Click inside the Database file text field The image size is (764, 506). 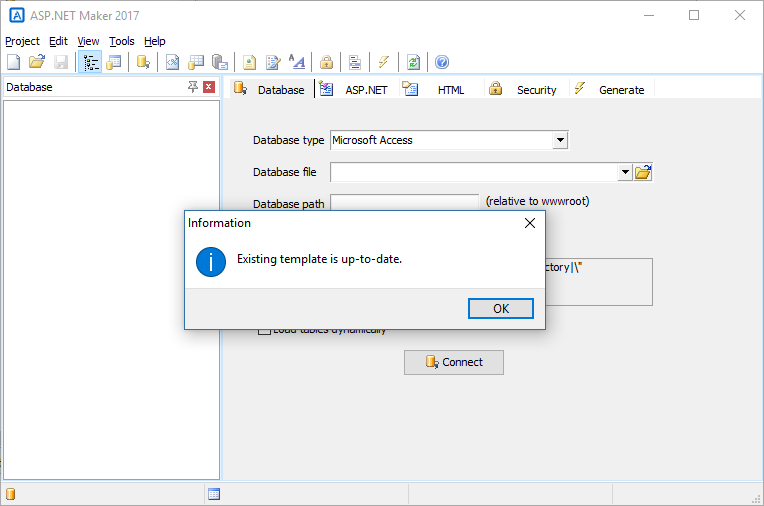point(474,172)
